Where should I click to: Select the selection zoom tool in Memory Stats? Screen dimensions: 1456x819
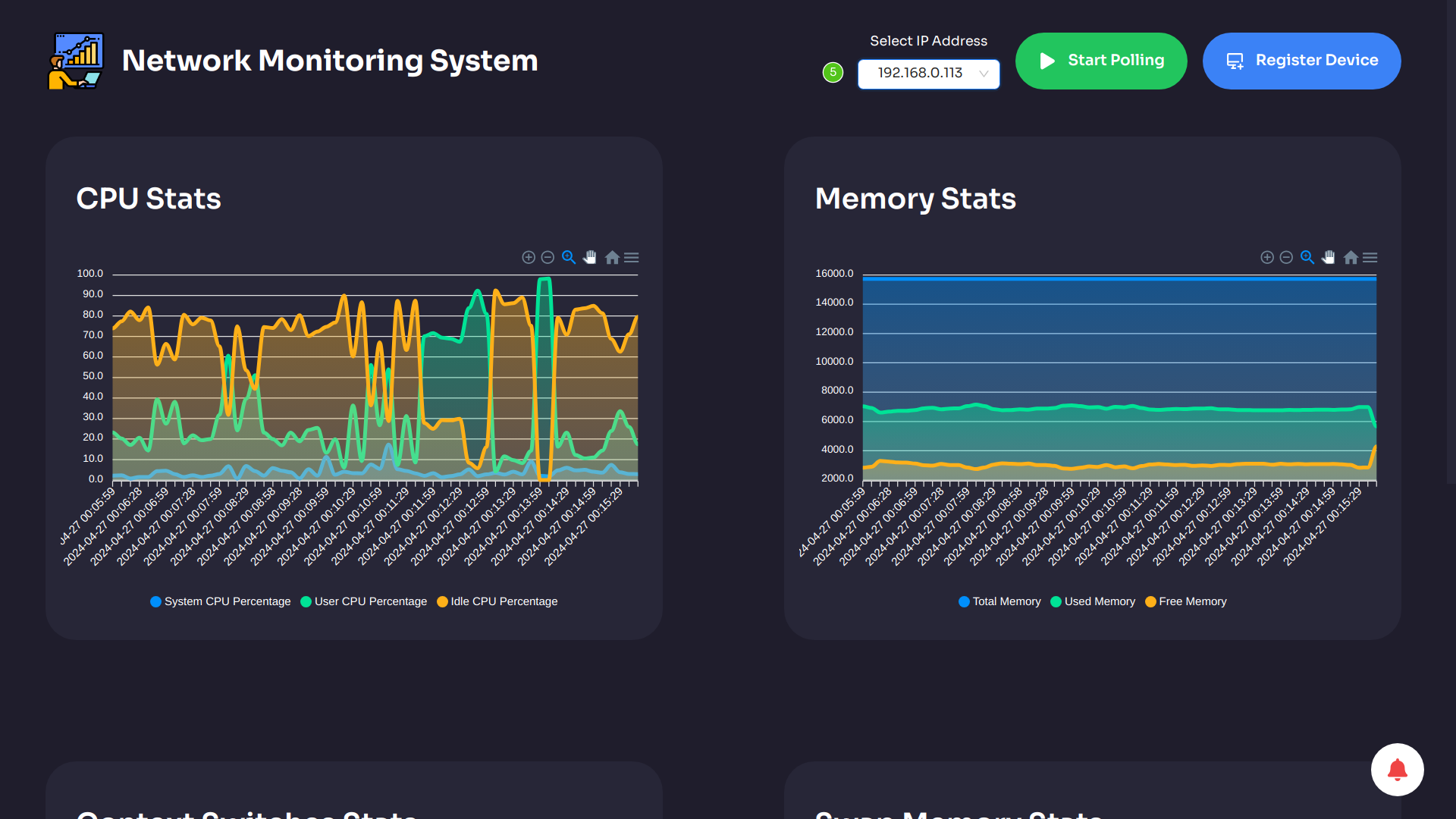click(1307, 258)
